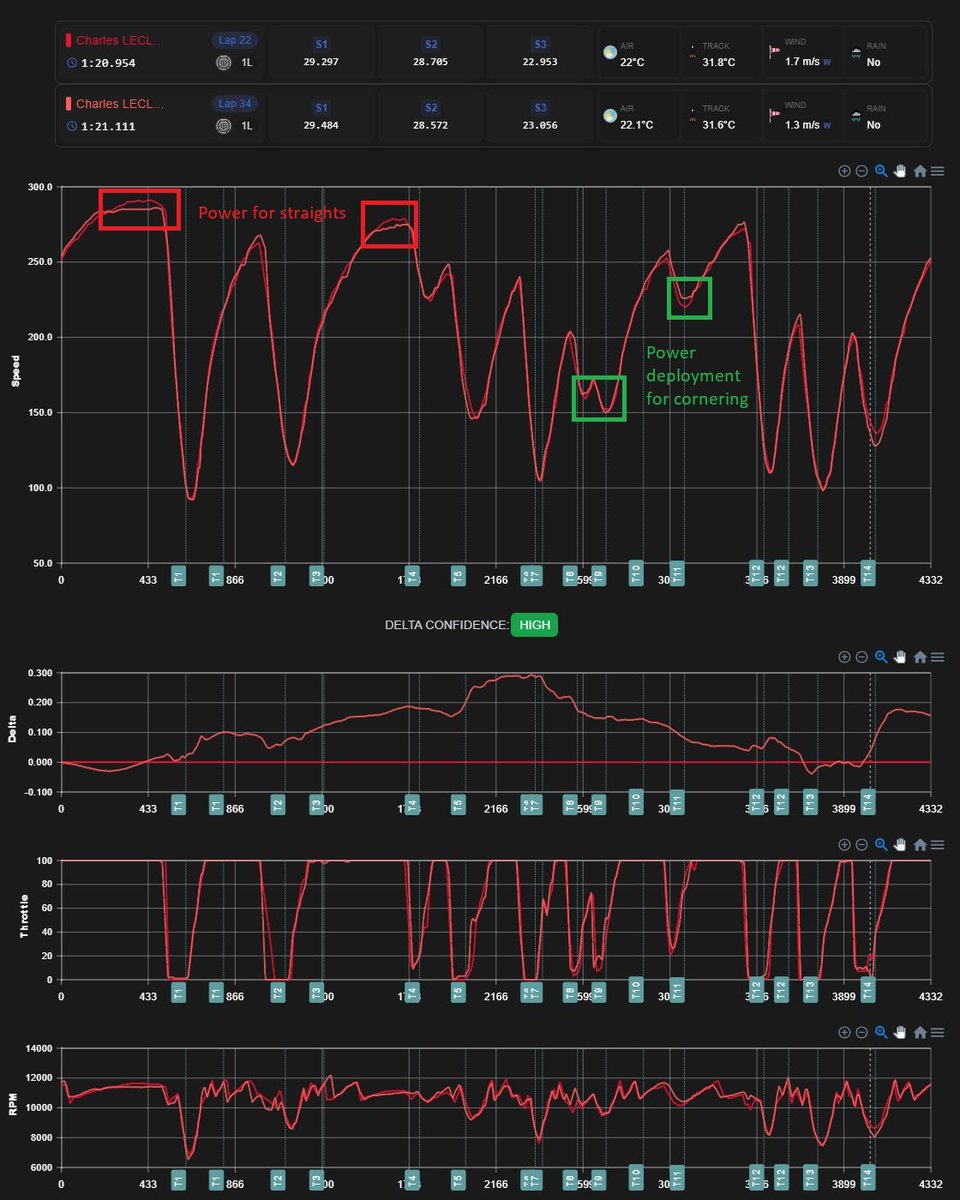960x1200 pixels.
Task: Click the track temperature reading 31.8°C
Action: (x=718, y=62)
